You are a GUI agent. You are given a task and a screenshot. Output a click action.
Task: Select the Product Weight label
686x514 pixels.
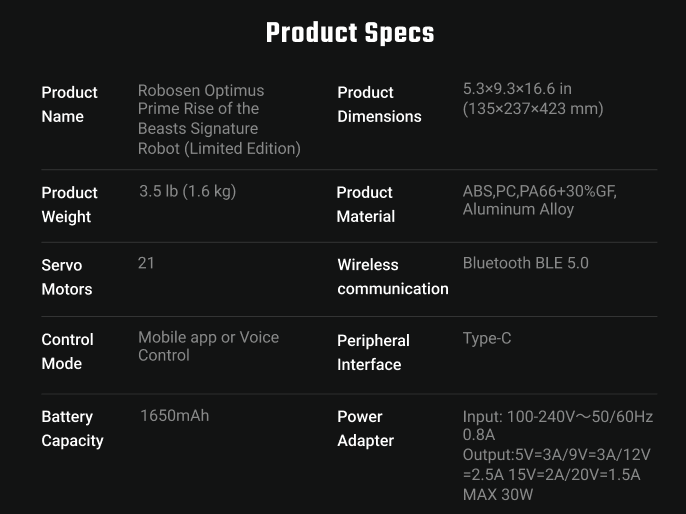pos(69,205)
